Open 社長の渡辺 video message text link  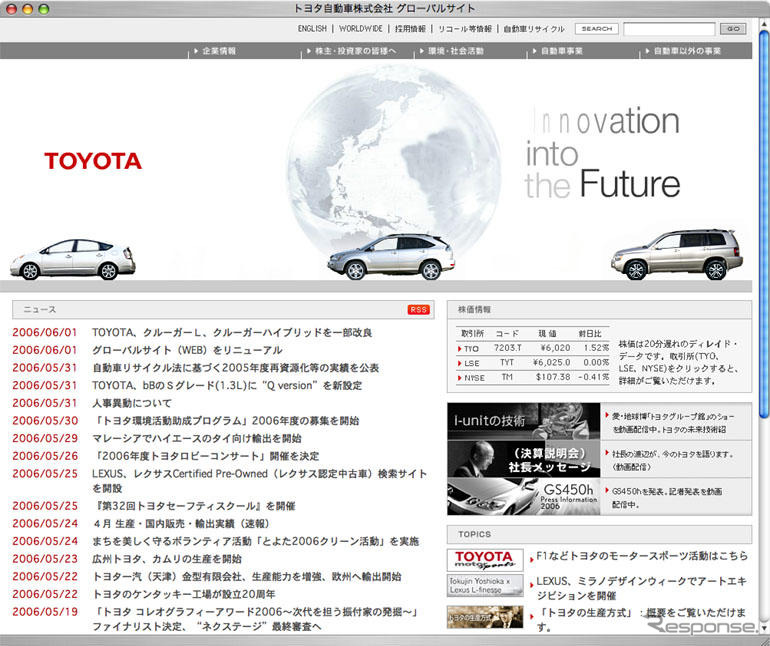point(673,460)
